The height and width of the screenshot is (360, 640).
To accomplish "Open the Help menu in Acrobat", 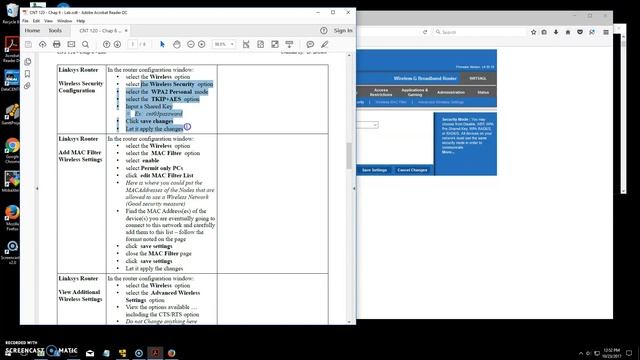I will pyautogui.click(x=81, y=21).
